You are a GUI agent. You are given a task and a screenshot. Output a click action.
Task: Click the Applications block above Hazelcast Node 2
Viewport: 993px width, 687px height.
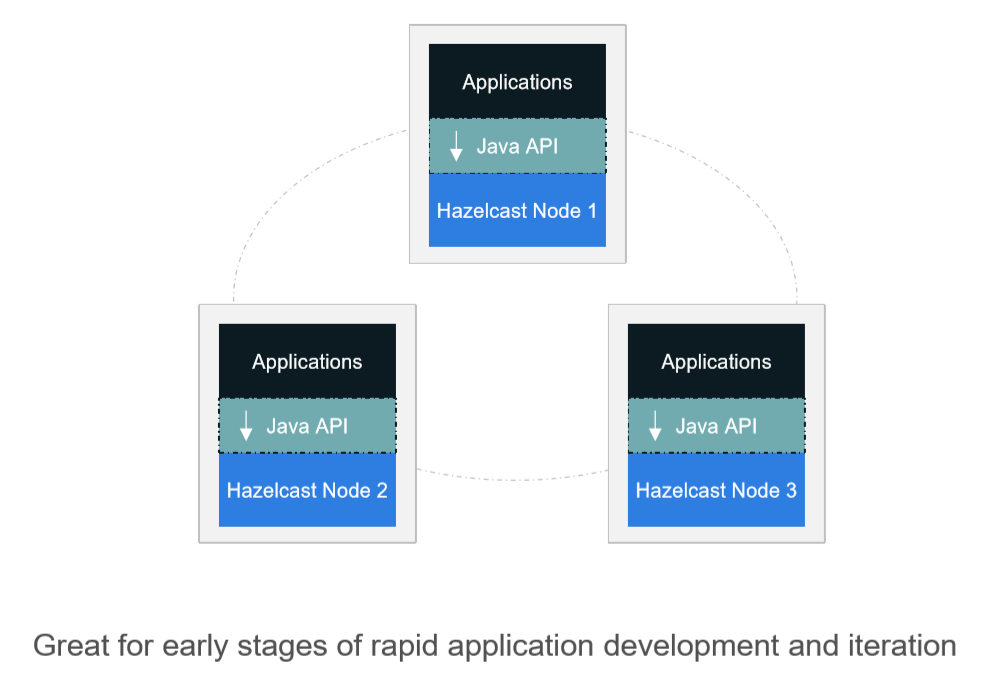[307, 361]
